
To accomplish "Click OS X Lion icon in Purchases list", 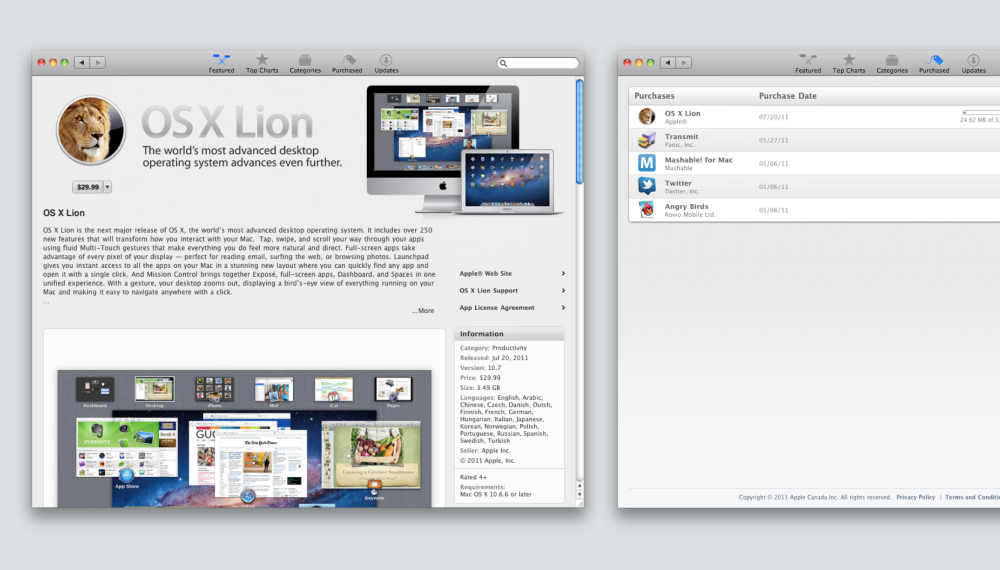I will (647, 116).
